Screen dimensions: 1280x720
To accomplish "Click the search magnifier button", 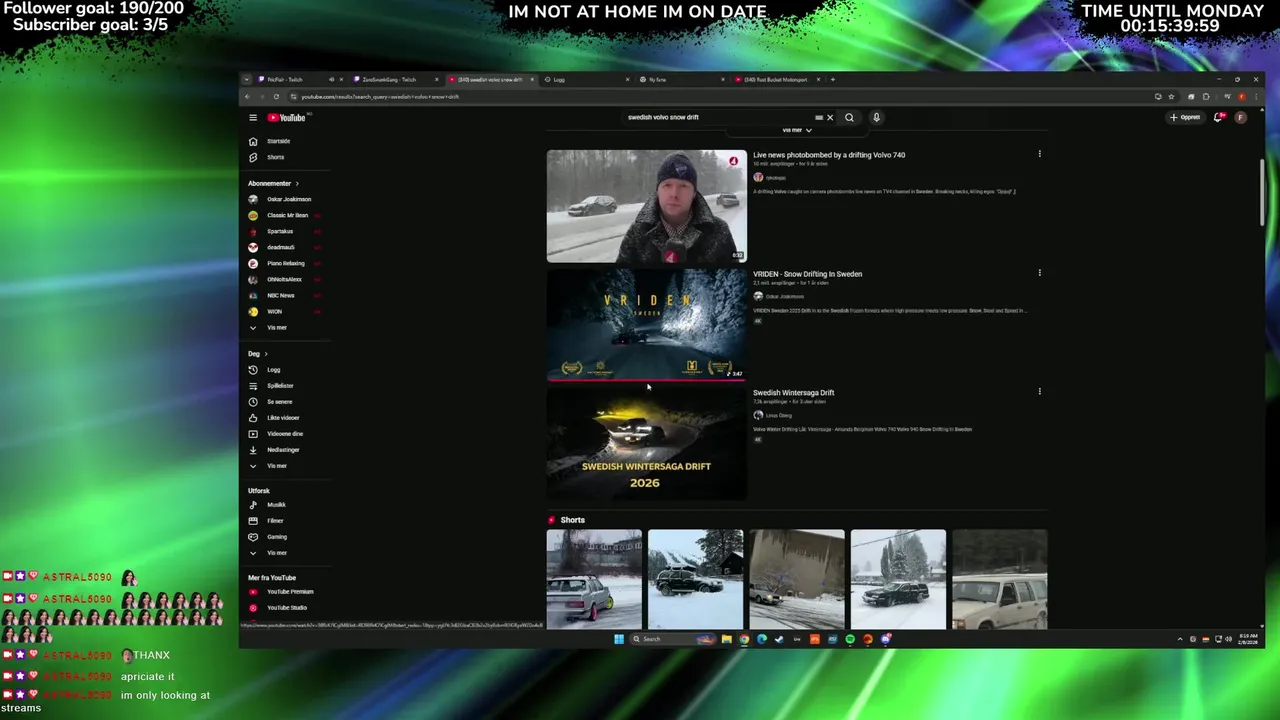I will pos(849,117).
